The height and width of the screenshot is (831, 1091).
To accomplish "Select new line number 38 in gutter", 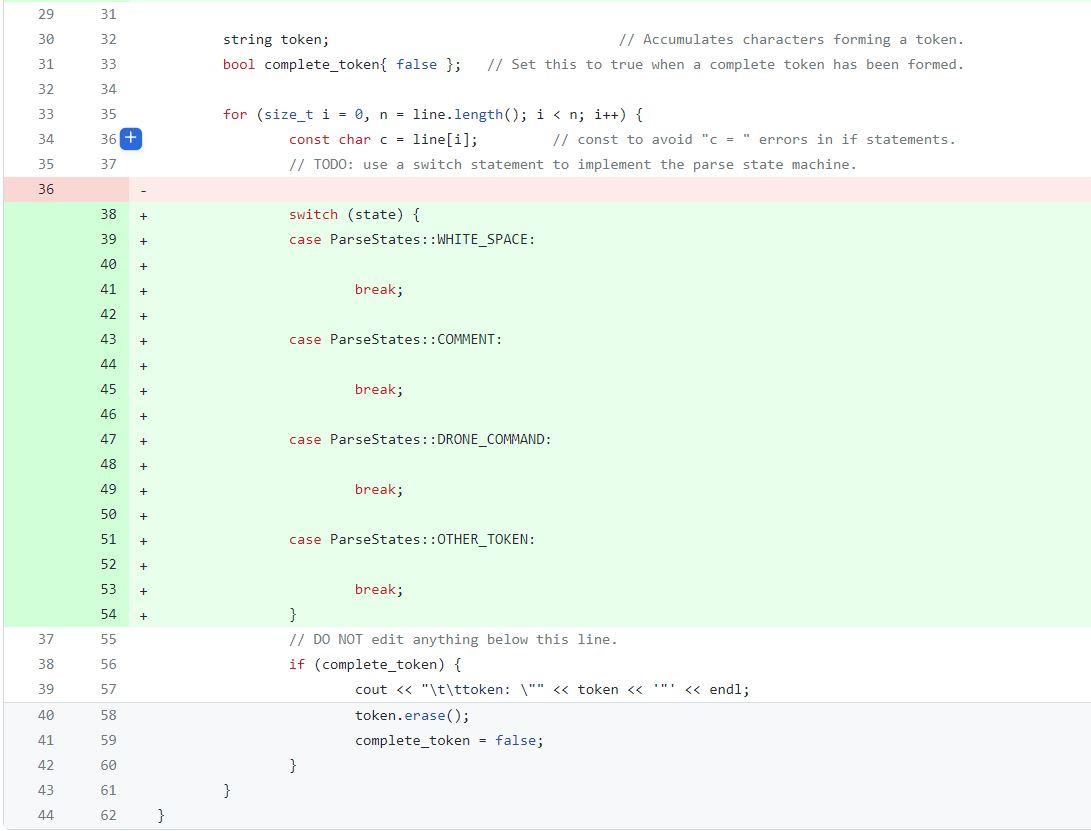I will (x=108, y=214).
